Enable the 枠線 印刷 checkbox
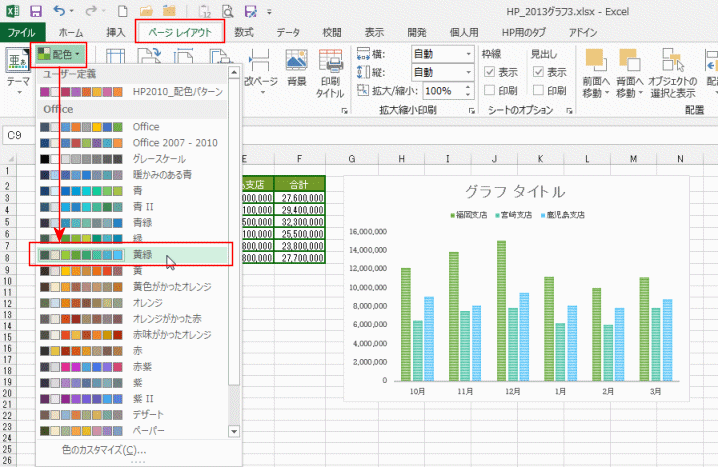 pos(489,90)
